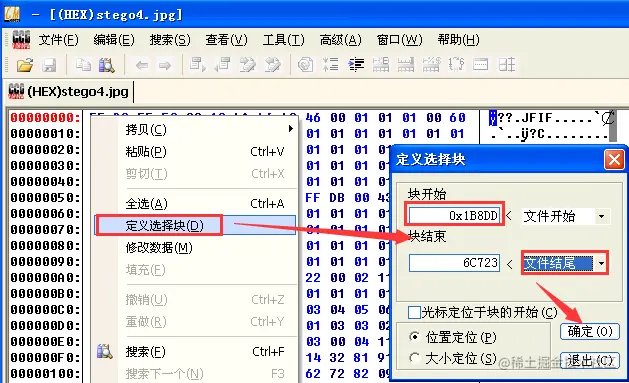Open the 查看(V) menu
The image size is (629, 383).
[x=226, y=40]
